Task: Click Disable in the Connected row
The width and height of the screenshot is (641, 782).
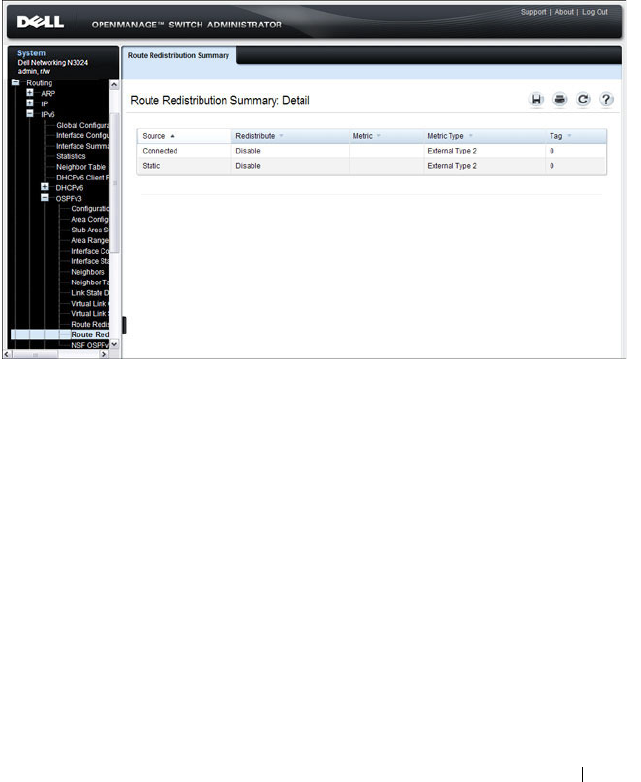Action: (248, 151)
